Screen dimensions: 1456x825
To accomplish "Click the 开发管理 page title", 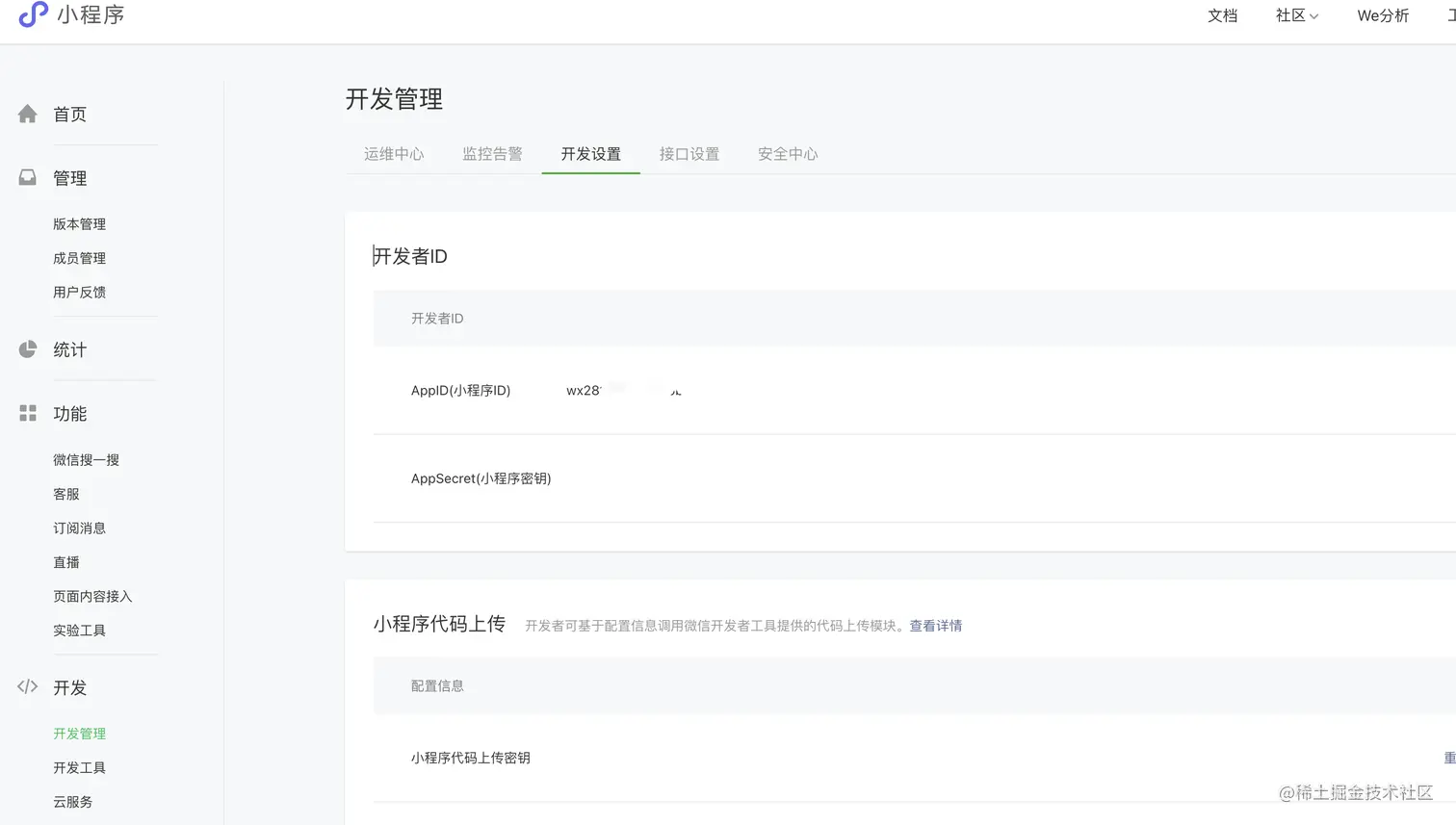I will 394,99.
